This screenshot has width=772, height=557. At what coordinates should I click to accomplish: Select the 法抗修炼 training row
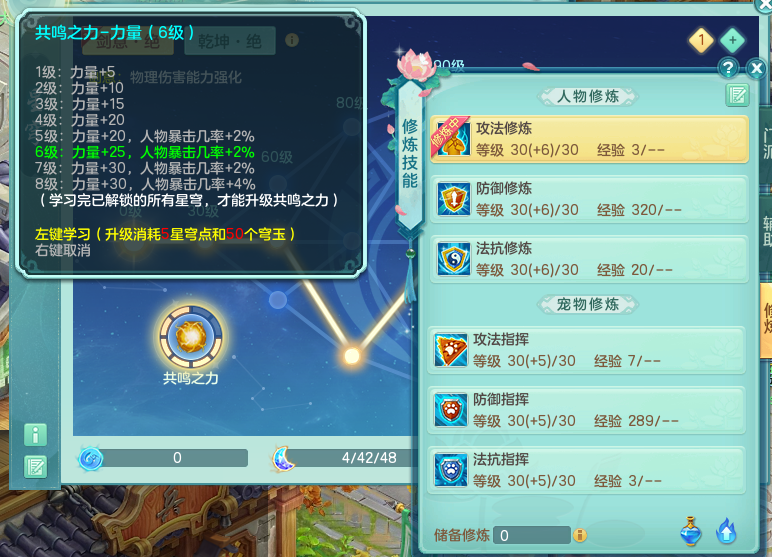click(589, 259)
